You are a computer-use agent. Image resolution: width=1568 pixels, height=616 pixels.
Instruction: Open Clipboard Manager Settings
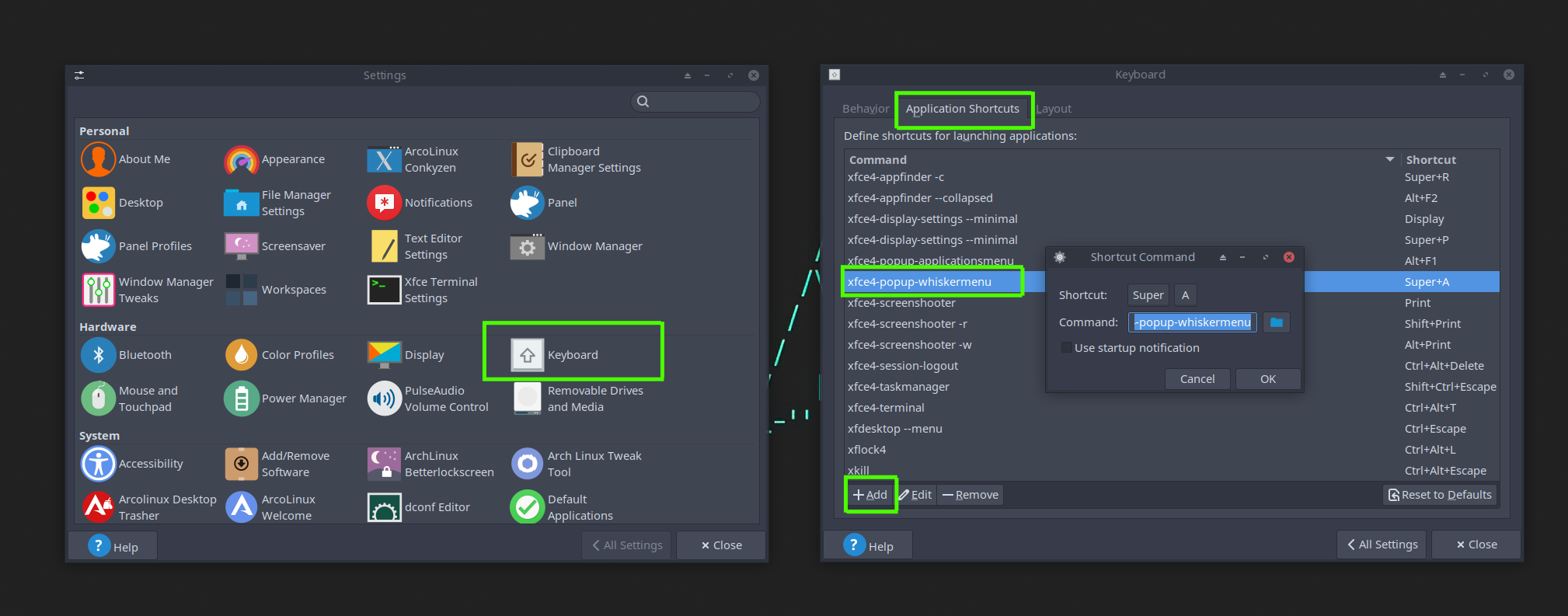pyautogui.click(x=577, y=159)
